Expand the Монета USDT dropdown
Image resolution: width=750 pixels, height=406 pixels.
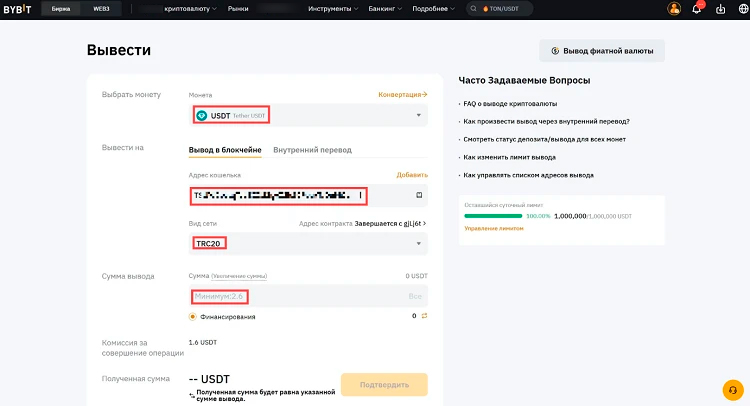(308, 115)
